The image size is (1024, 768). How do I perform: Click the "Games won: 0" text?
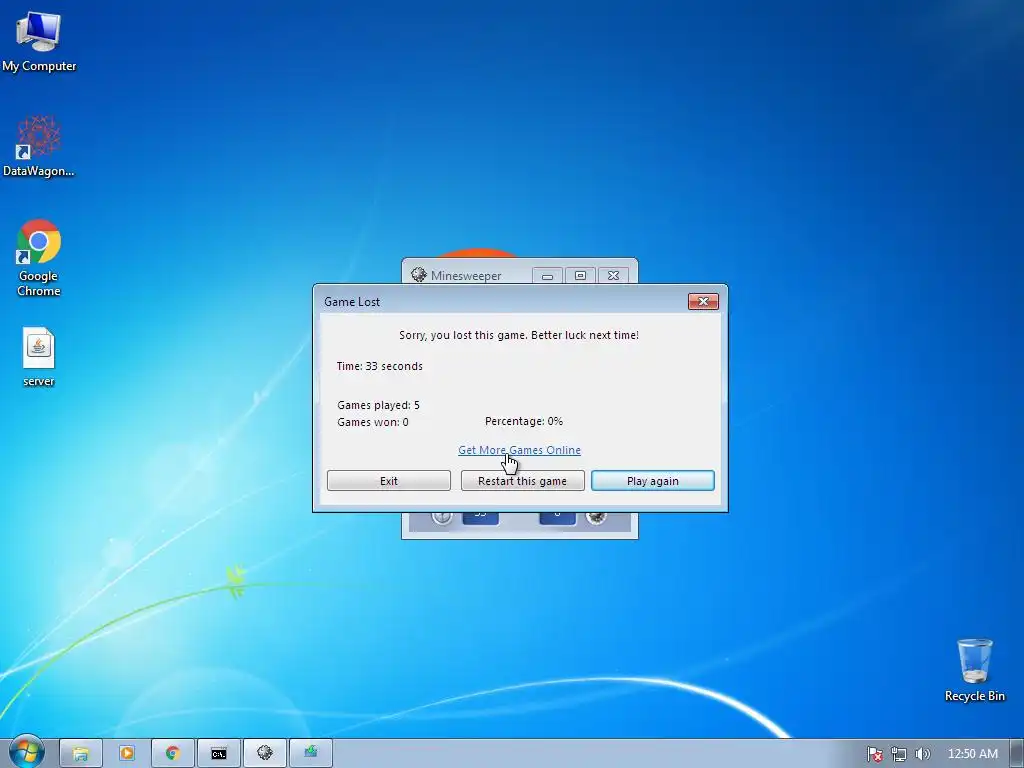click(373, 423)
